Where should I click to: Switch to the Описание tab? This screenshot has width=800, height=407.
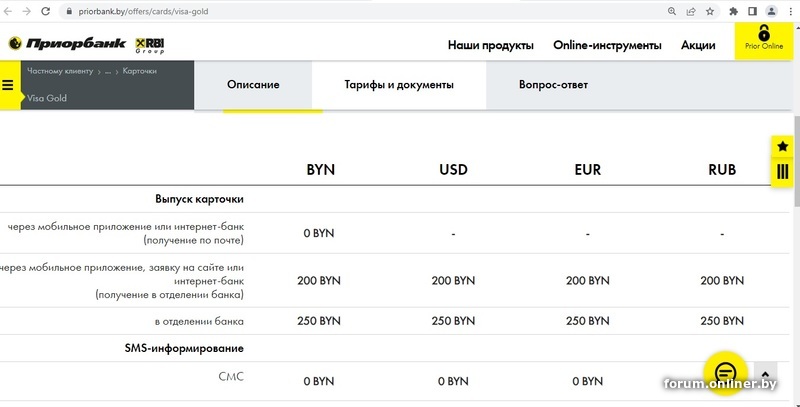click(x=253, y=85)
